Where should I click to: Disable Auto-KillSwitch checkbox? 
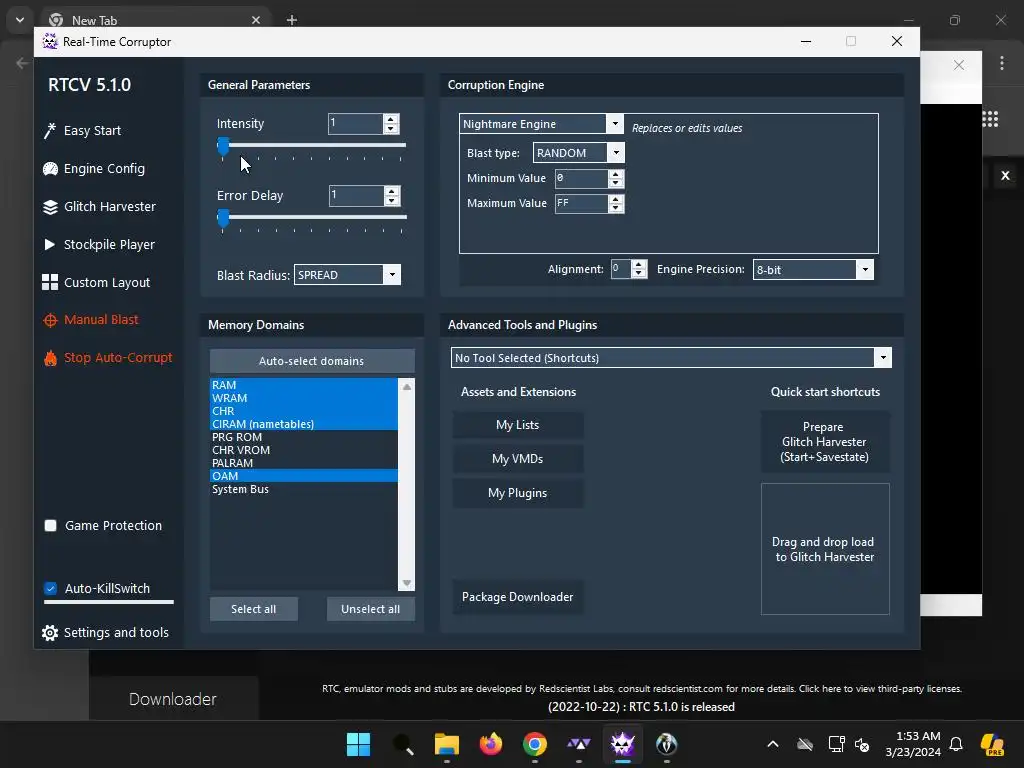coord(50,588)
